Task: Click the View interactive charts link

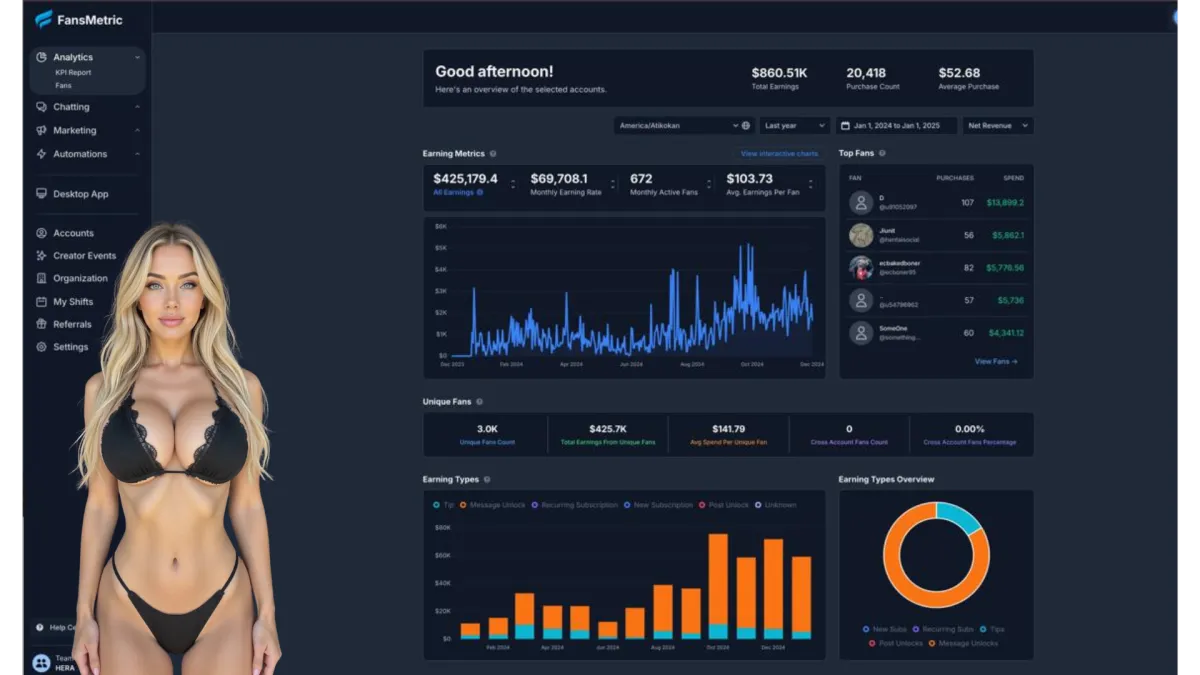Action: pyautogui.click(x=779, y=154)
